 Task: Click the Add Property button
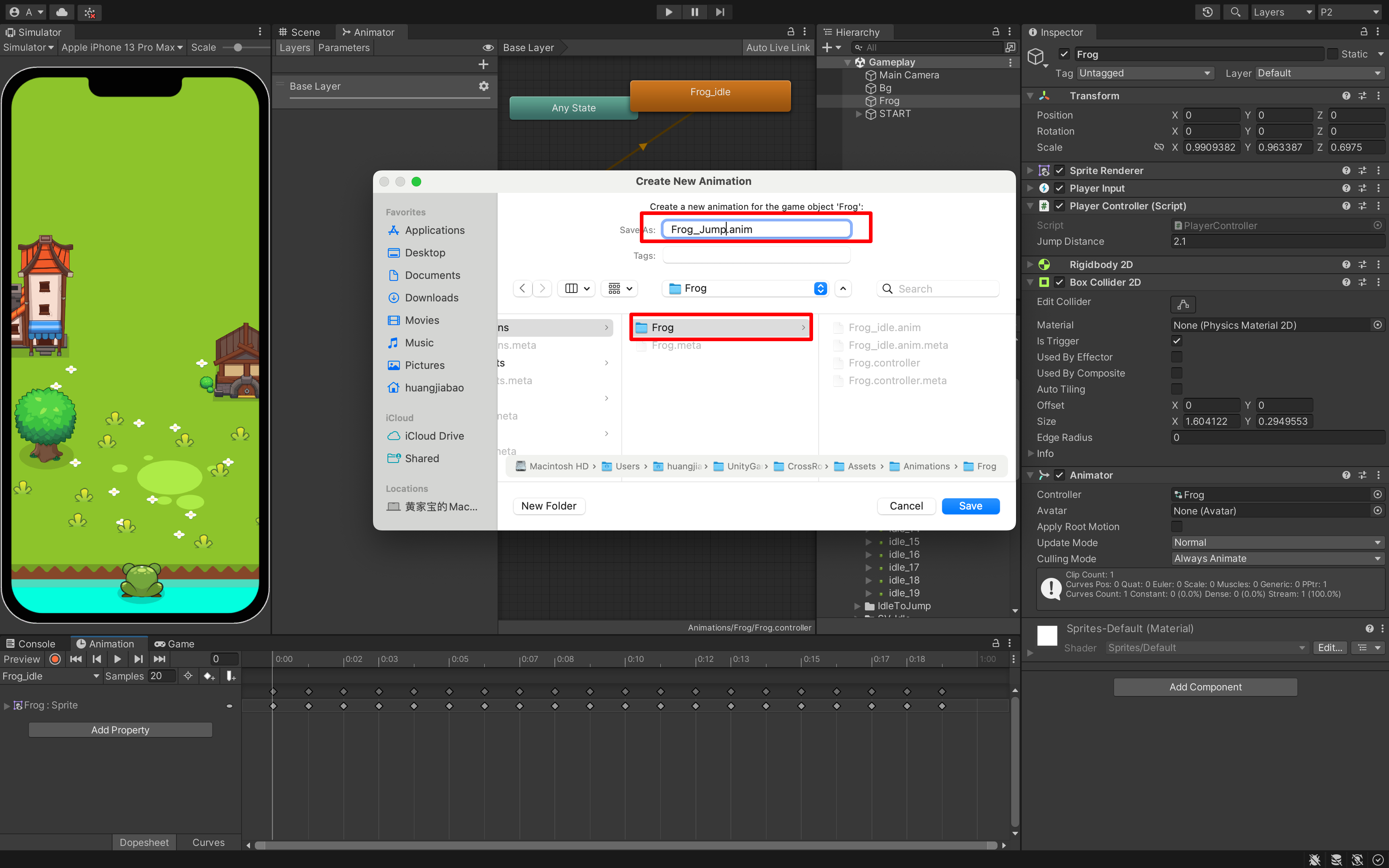tap(121, 730)
